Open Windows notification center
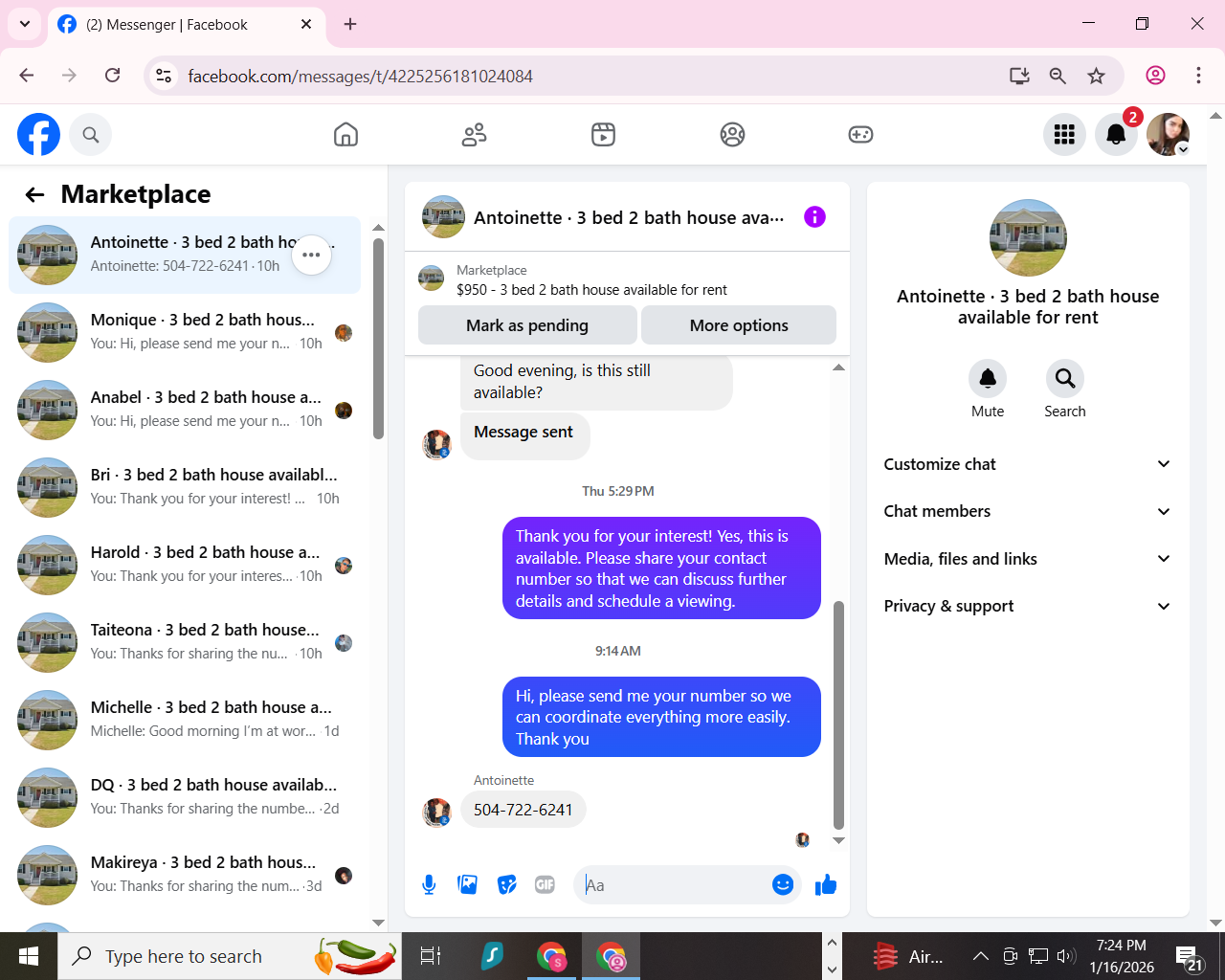Screen dimensions: 1225x980 pyautogui.click(x=1190, y=958)
